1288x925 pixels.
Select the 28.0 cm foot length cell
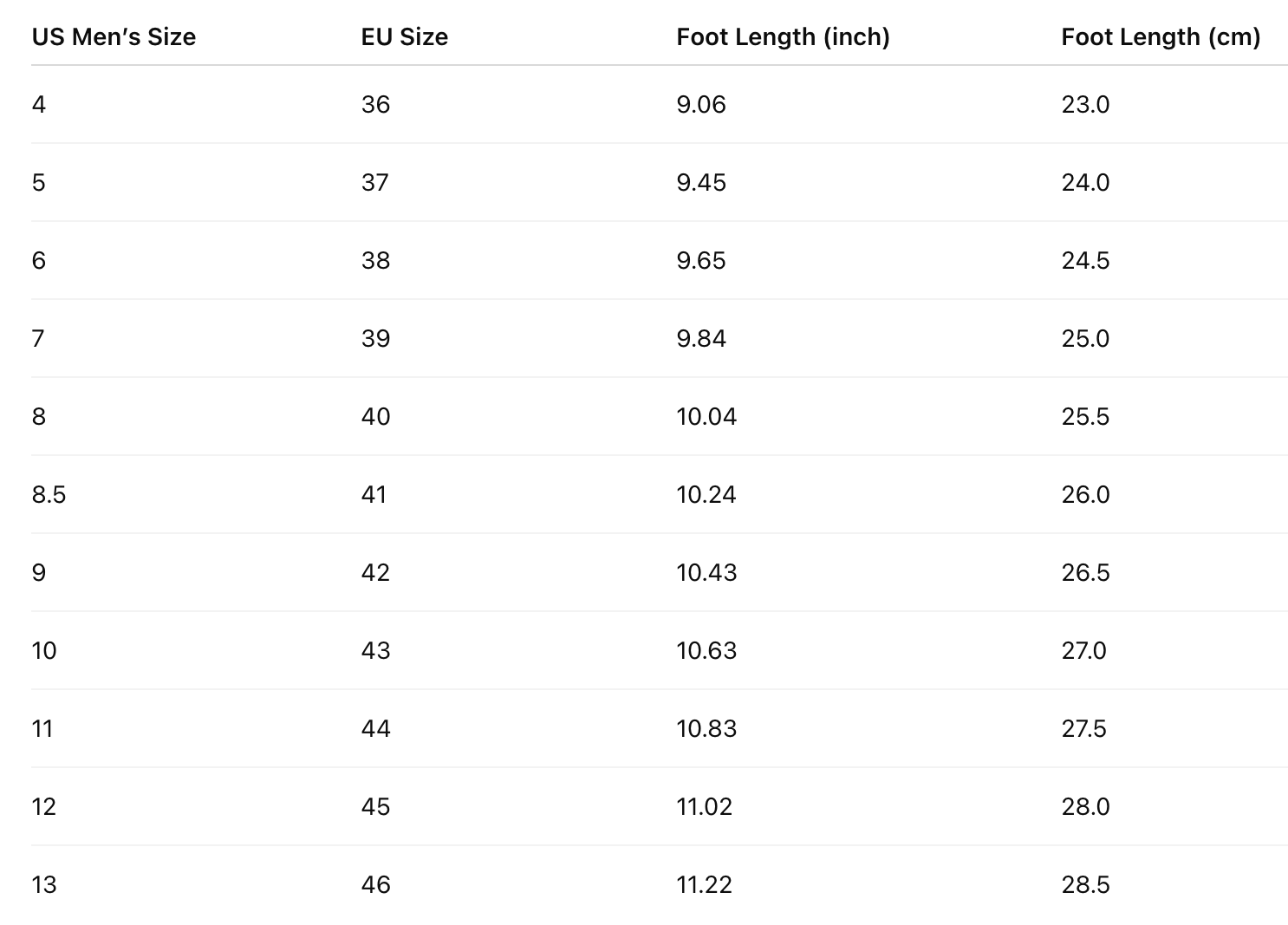tap(1085, 807)
